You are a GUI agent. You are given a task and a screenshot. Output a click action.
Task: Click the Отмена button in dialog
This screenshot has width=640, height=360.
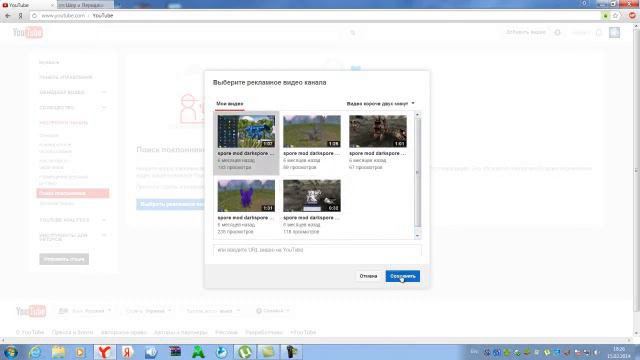368,276
